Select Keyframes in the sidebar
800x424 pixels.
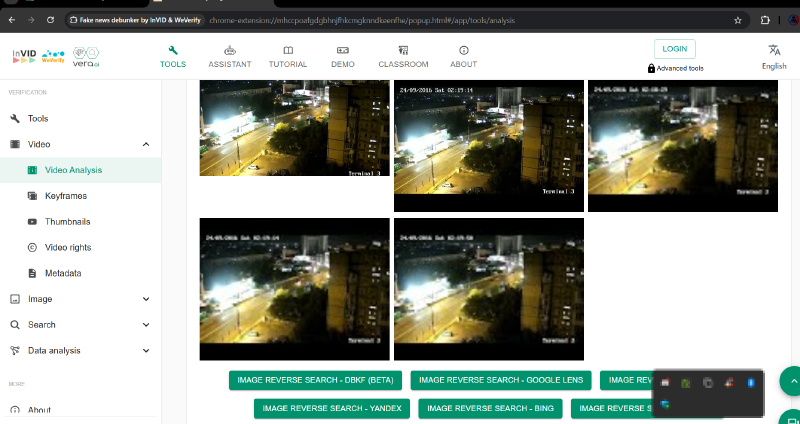tap(67, 196)
